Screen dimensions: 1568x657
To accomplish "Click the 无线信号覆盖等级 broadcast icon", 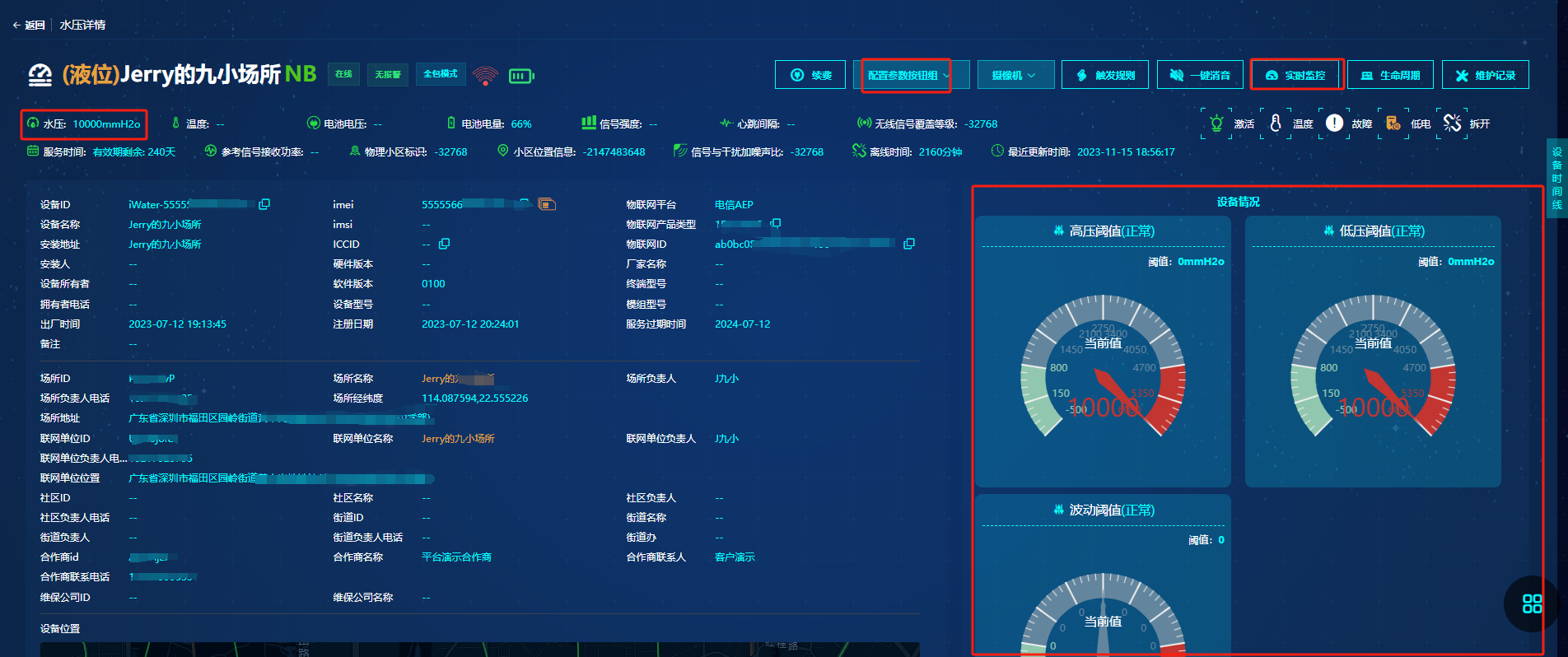I will pyautogui.click(x=864, y=123).
